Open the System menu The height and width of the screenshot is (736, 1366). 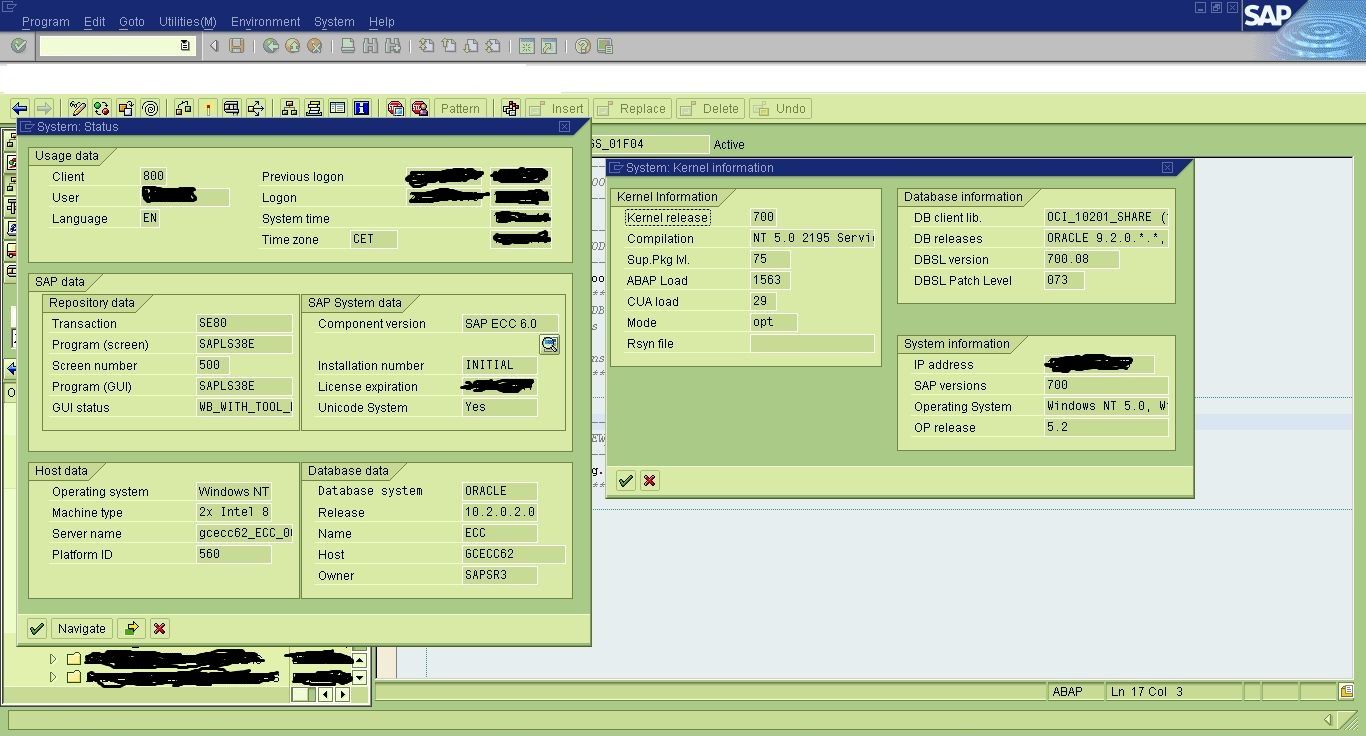(x=334, y=22)
